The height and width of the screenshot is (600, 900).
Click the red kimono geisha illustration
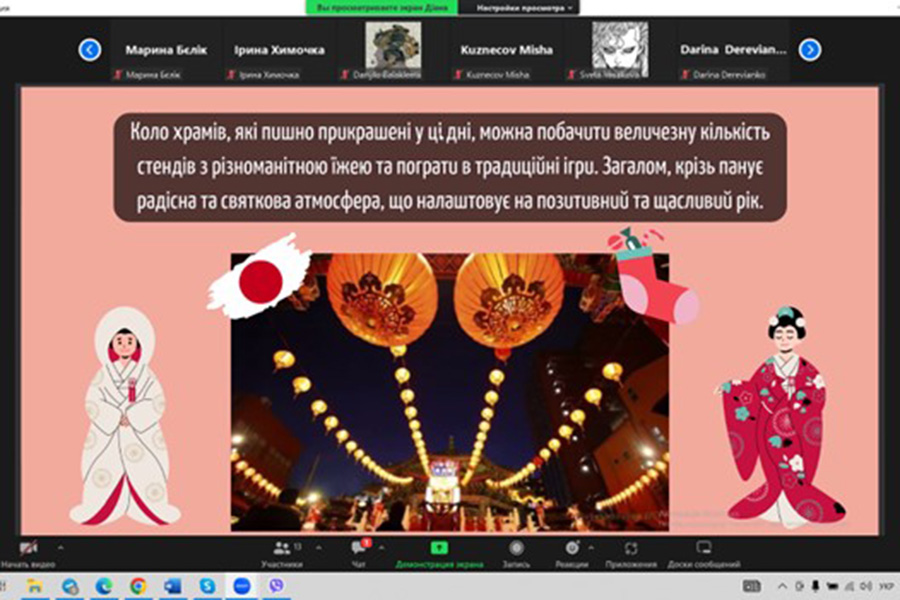point(781,416)
